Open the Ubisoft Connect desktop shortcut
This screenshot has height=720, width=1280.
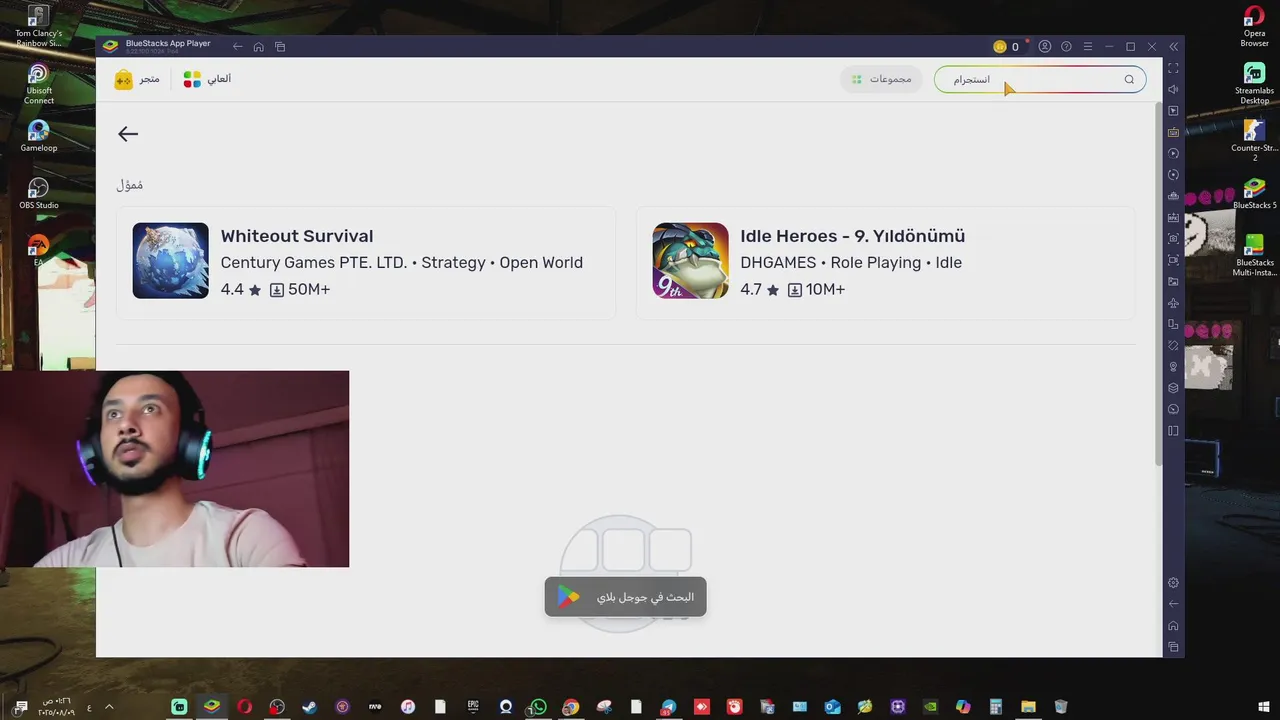click(x=39, y=84)
